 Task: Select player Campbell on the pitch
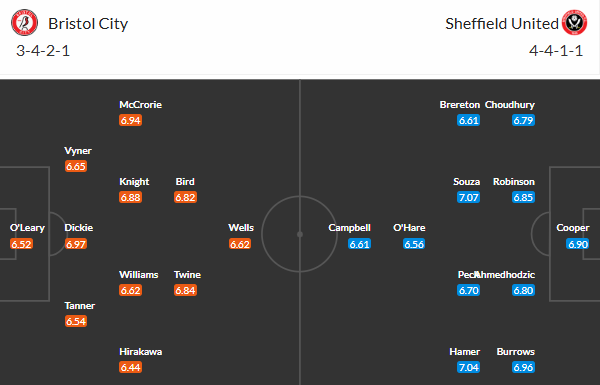pos(349,228)
